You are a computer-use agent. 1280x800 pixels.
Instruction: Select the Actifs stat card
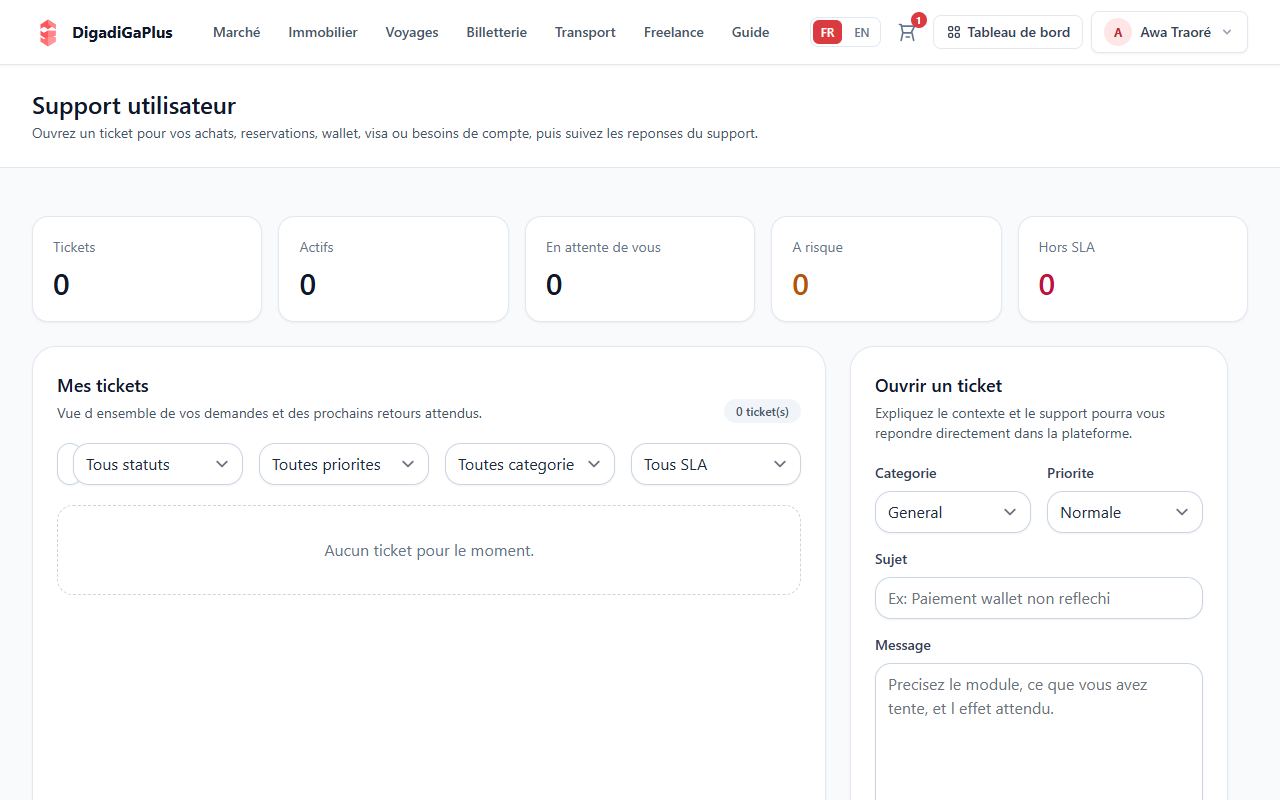tap(393, 269)
